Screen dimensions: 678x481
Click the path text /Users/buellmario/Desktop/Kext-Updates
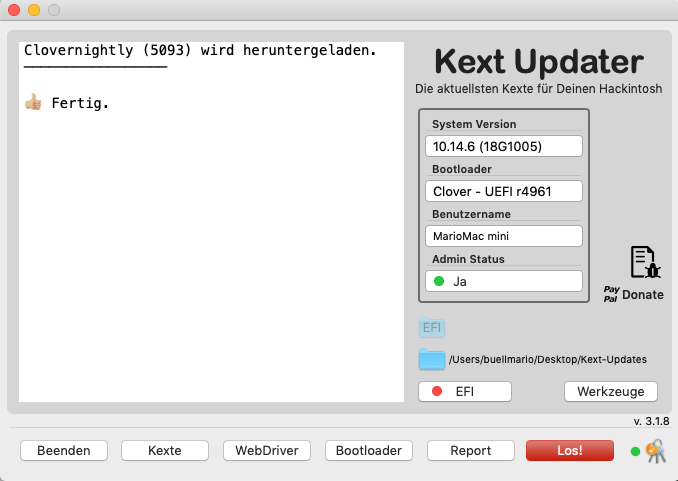(x=548, y=359)
